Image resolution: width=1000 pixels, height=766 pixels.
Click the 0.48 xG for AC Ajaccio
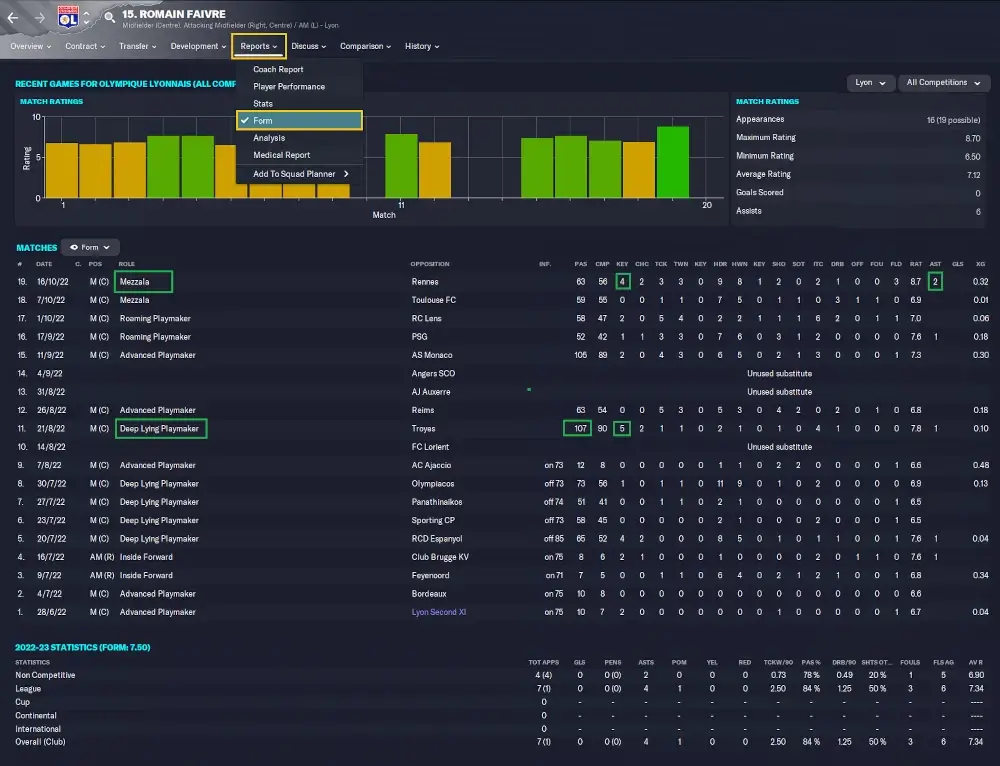(980, 466)
